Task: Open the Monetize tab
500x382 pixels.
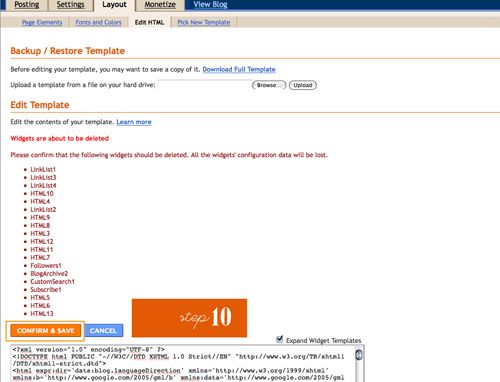Action: 160,5
